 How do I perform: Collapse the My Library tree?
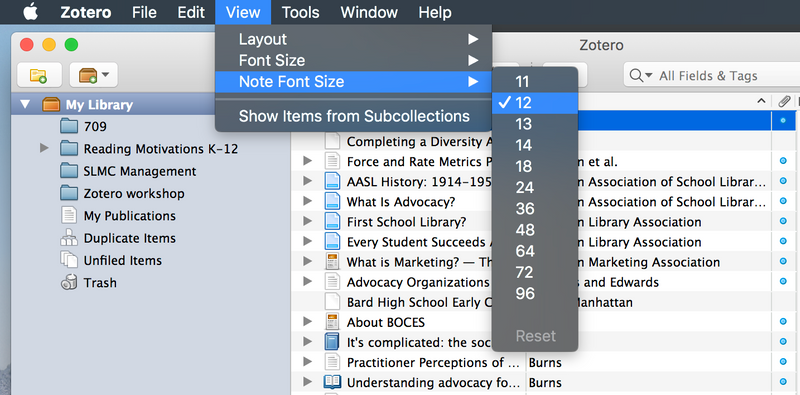[x=24, y=105]
